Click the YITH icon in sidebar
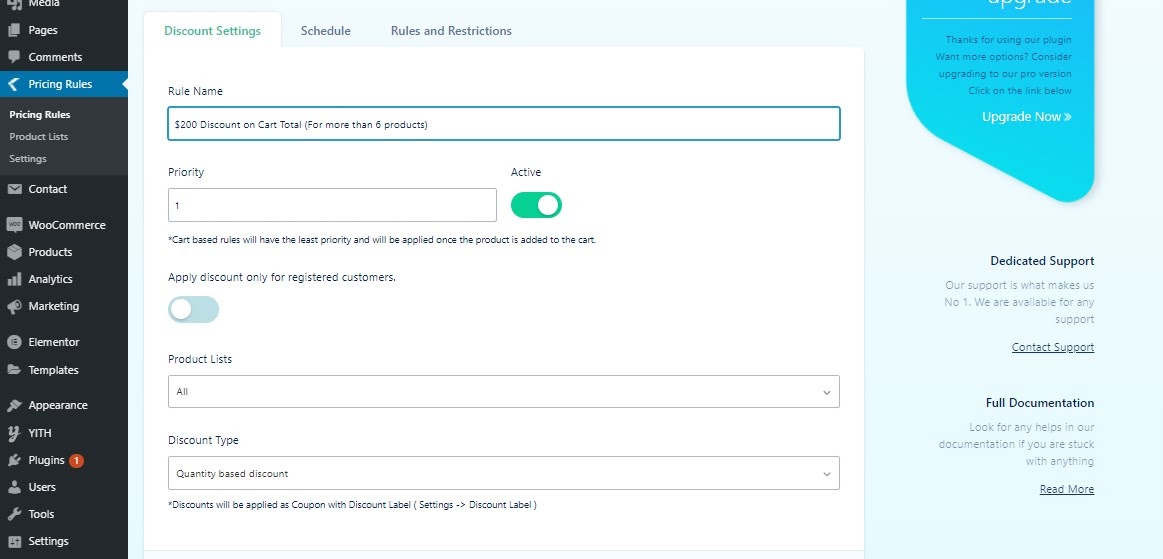 [14, 433]
